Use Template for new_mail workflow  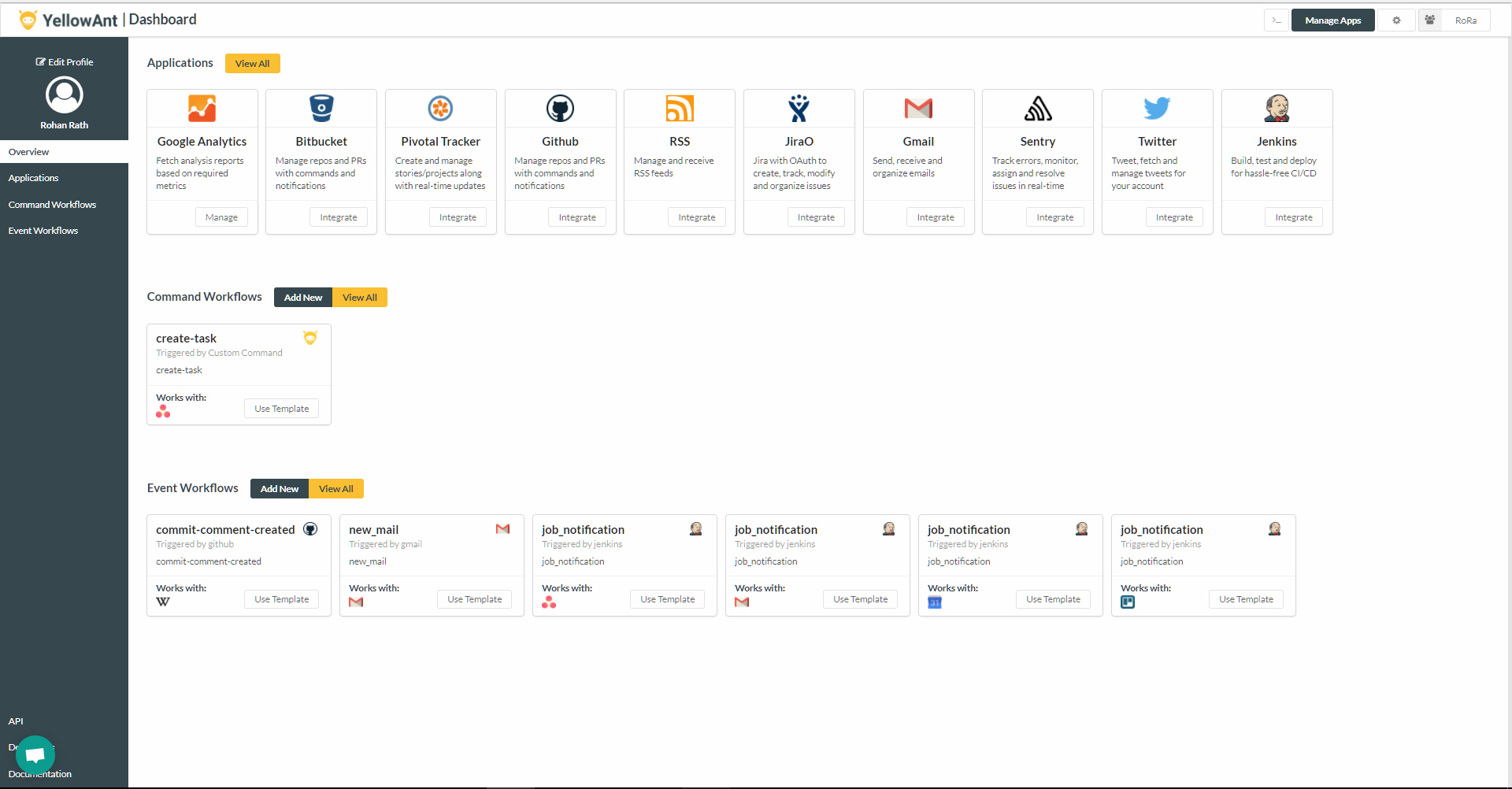click(474, 599)
